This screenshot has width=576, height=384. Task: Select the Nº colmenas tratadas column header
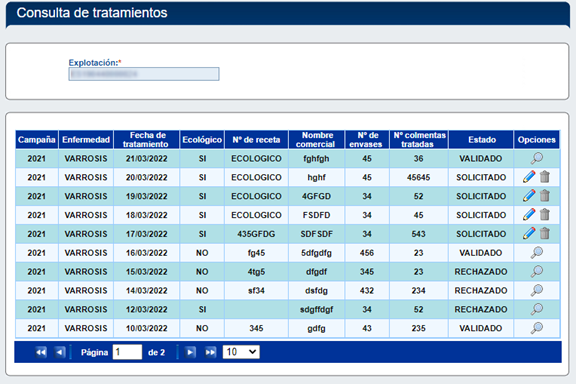tap(419, 140)
